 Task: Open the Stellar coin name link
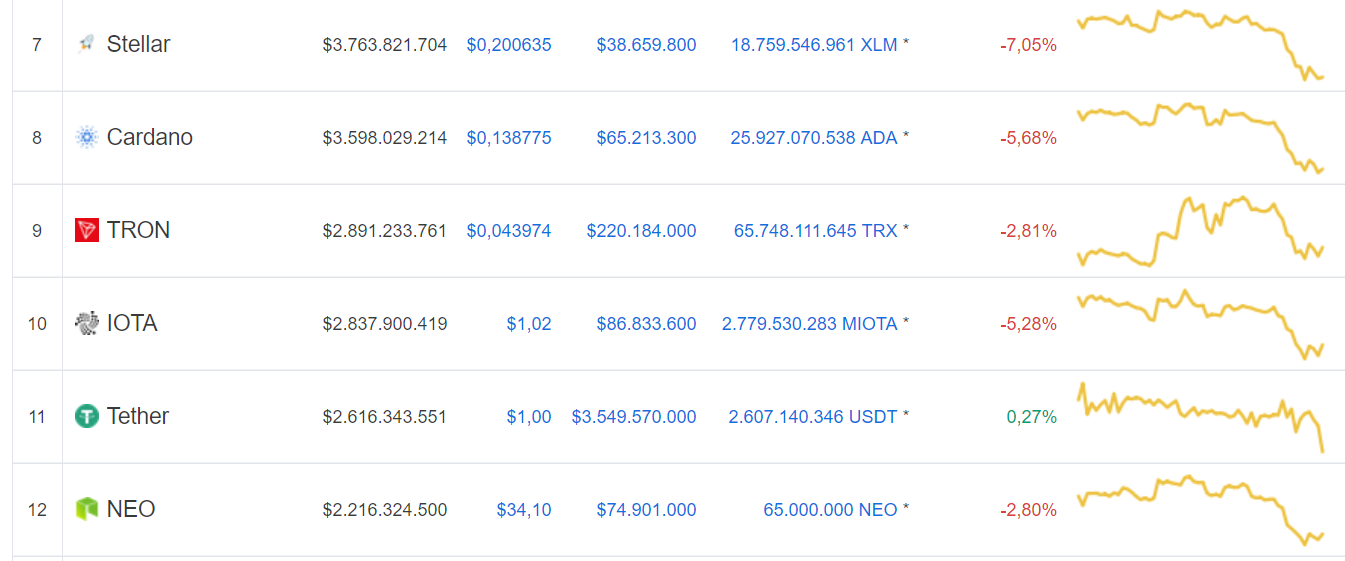138,44
